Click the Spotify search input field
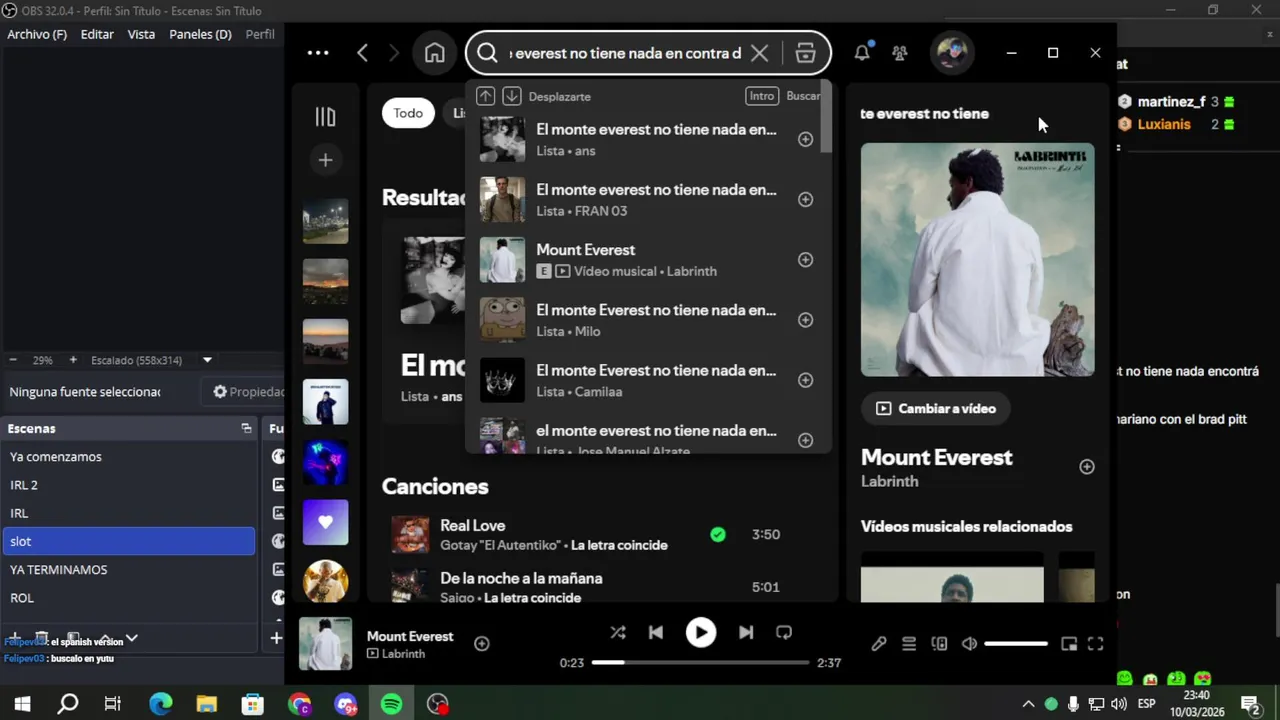The image size is (1280, 720). coord(625,53)
